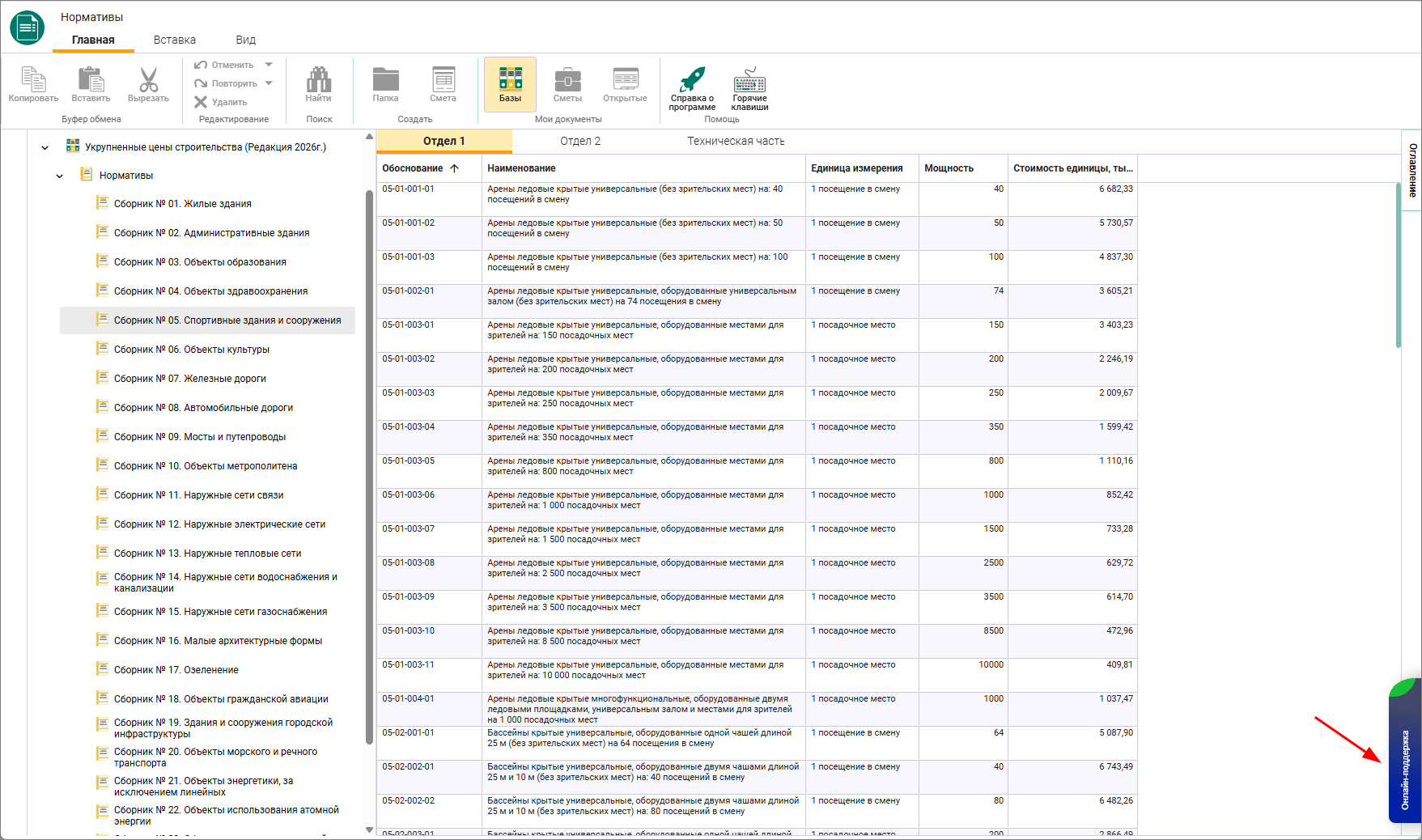
Task: Switch to the Отдел 2 tab
Action: coord(580,141)
